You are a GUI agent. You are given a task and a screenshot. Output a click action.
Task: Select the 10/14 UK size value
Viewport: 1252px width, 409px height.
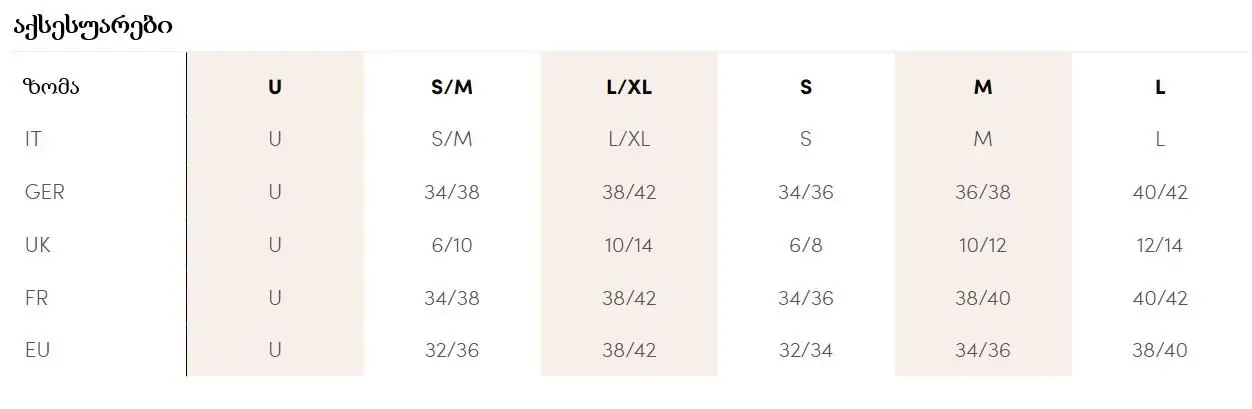(629, 245)
